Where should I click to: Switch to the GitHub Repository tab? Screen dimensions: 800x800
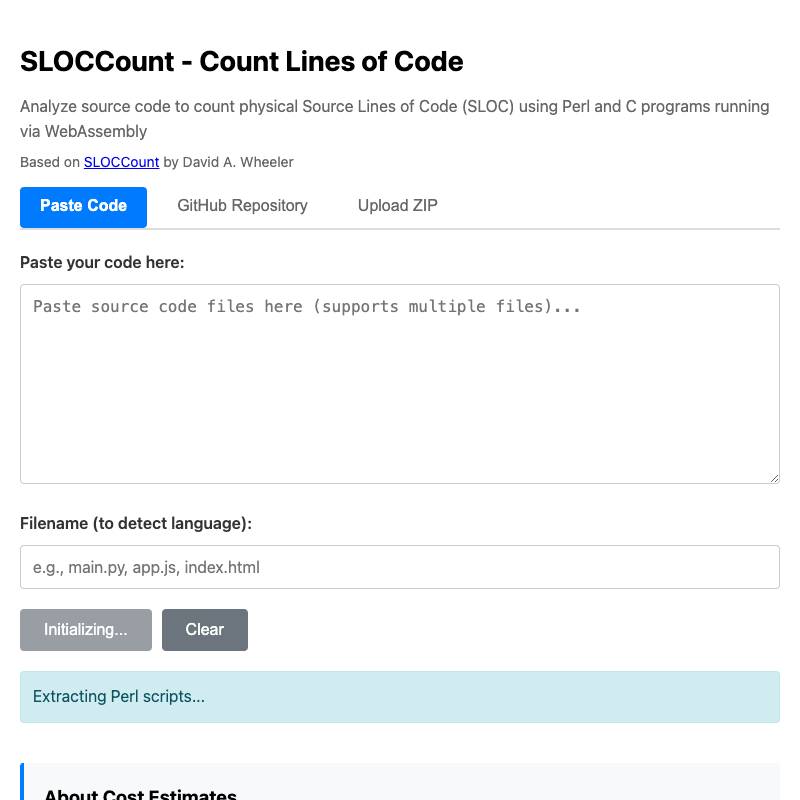tap(242, 206)
